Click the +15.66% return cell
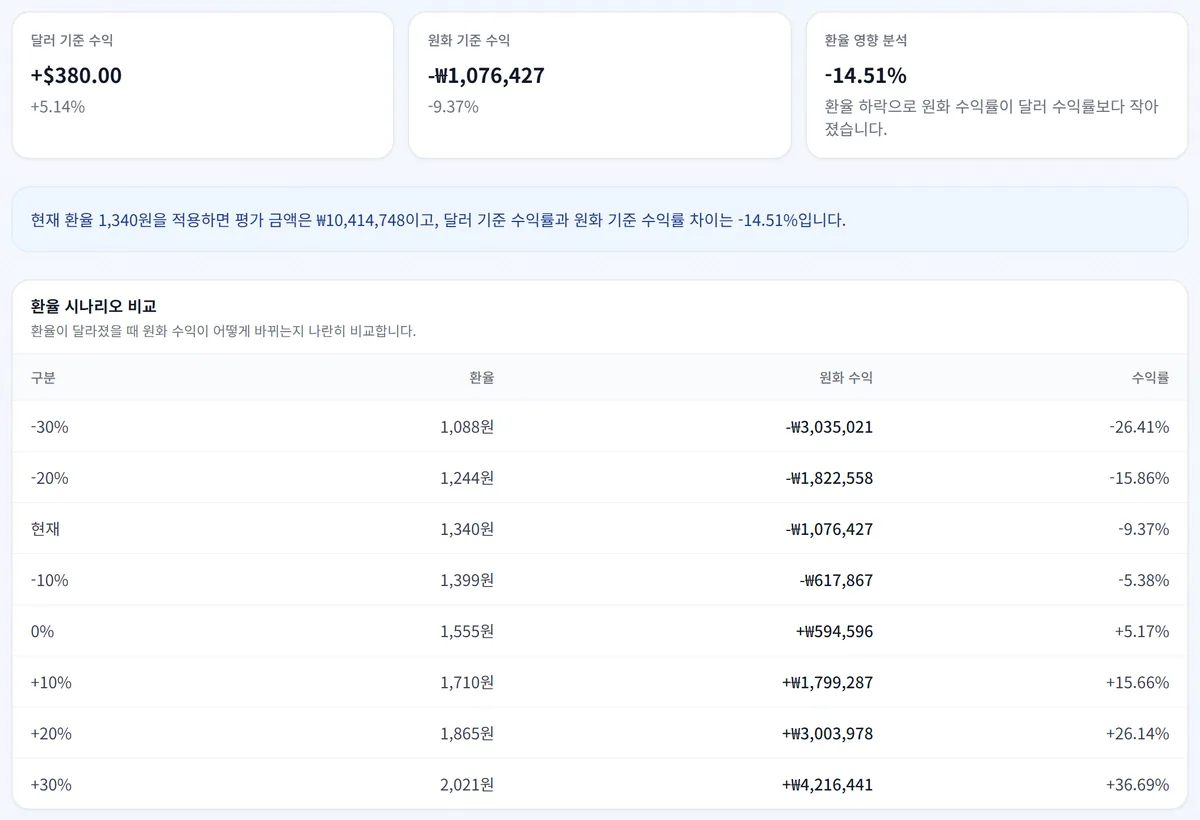This screenshot has width=1200, height=820. 1137,683
